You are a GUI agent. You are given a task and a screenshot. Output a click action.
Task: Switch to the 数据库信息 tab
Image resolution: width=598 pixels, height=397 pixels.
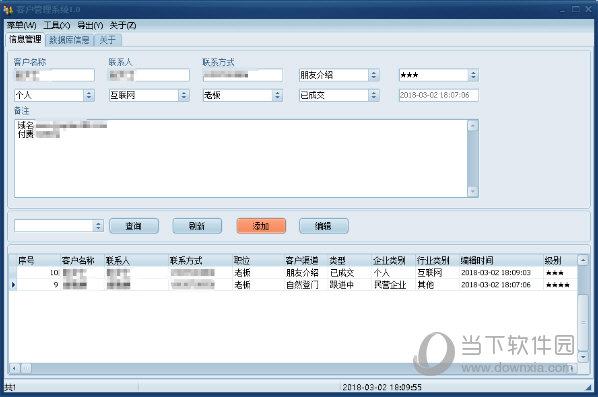[x=69, y=40]
